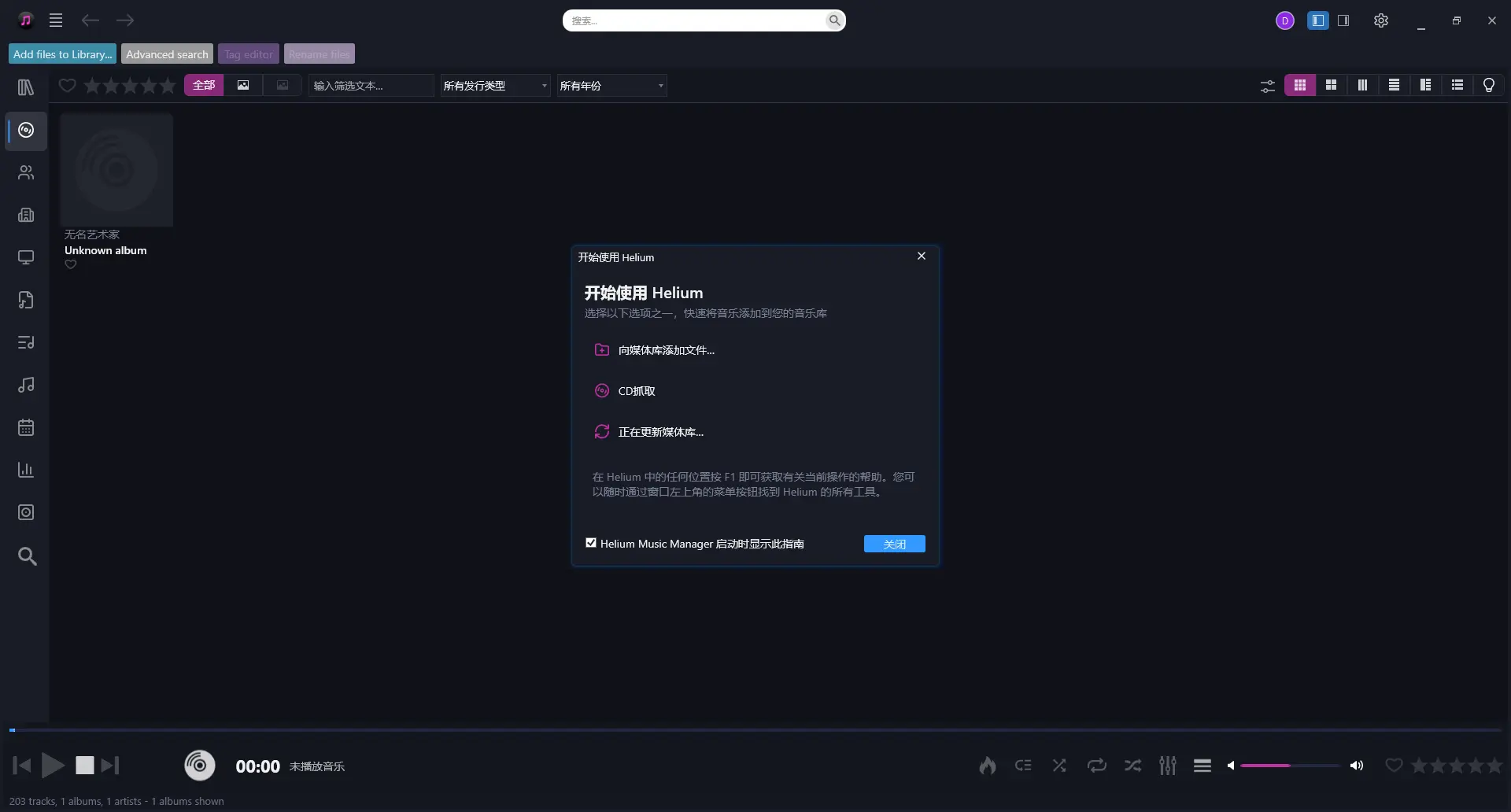Open the user profile avatar D
The height and width of the screenshot is (812, 1511).
click(1284, 20)
